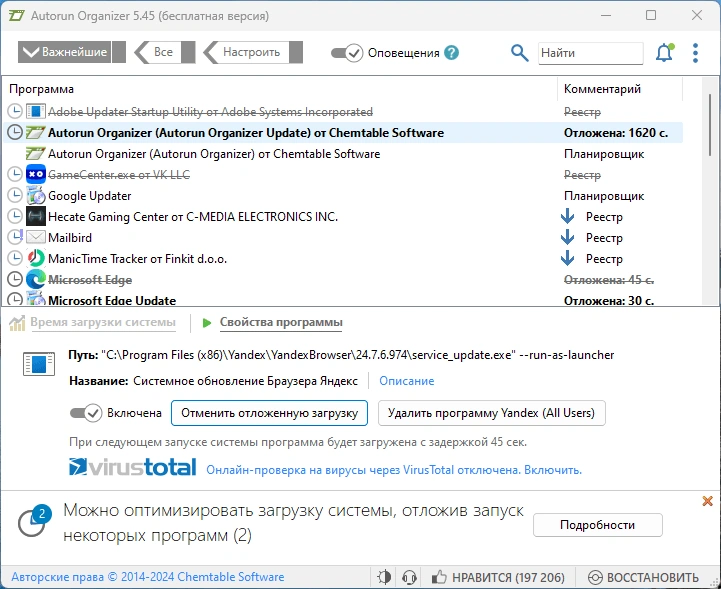721x589 pixels.
Task: Click the Microsoft Edge browser icon
Action: (x=35, y=279)
